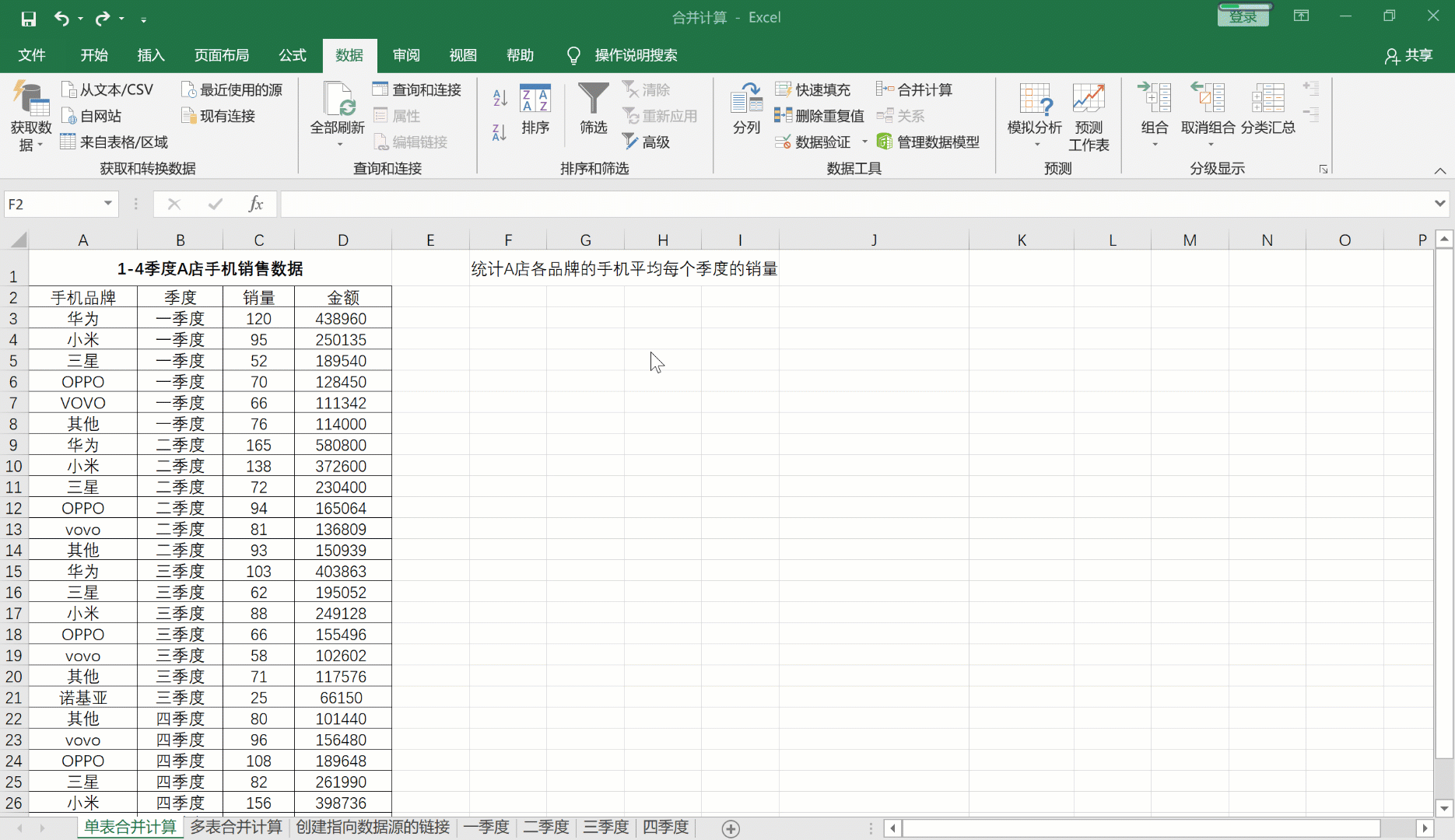Click inside the formula bar input
Image resolution: width=1455 pixels, height=840 pixels.
[856, 204]
